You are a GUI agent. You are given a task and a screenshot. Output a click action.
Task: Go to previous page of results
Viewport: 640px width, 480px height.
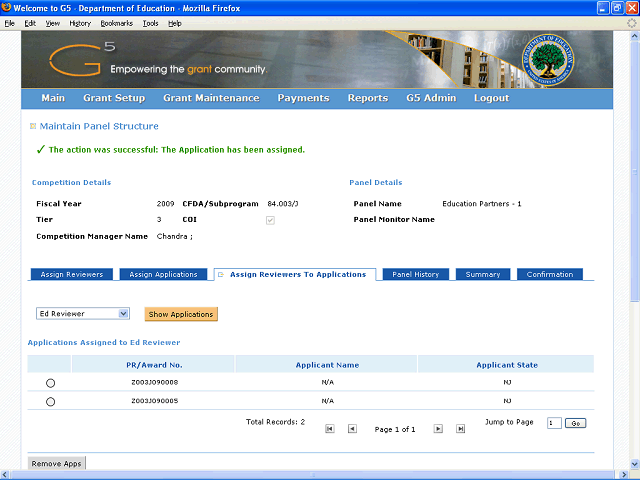pyautogui.click(x=352, y=429)
